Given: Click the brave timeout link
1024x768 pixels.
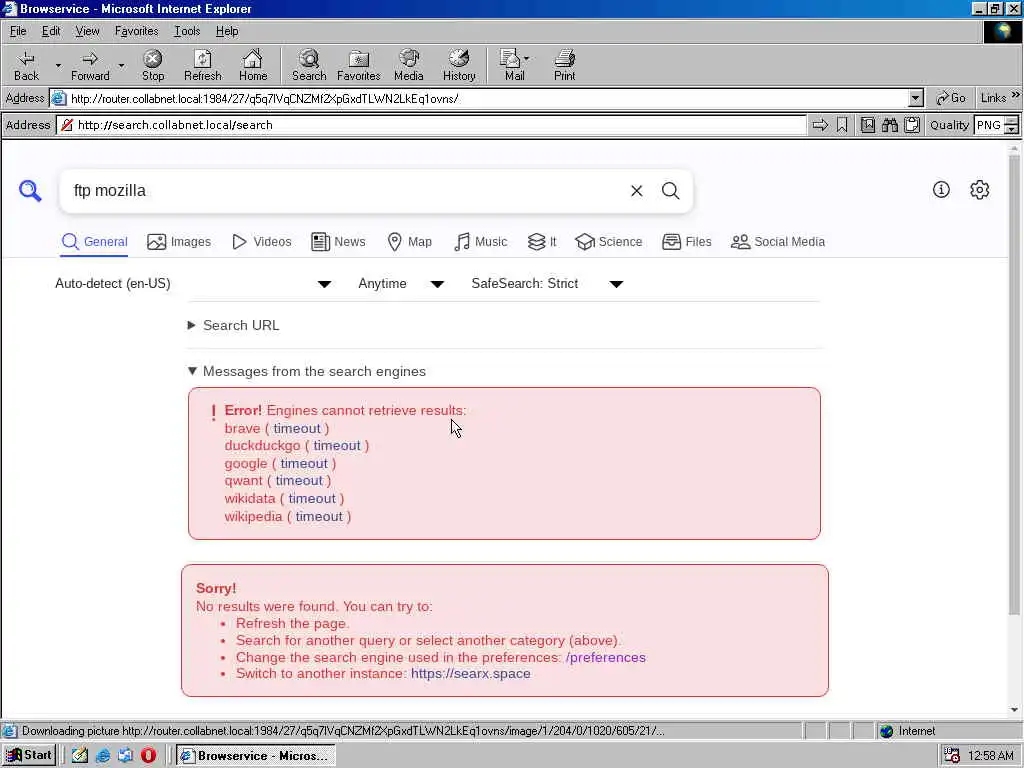Looking at the screenshot, I should click(x=297, y=428).
